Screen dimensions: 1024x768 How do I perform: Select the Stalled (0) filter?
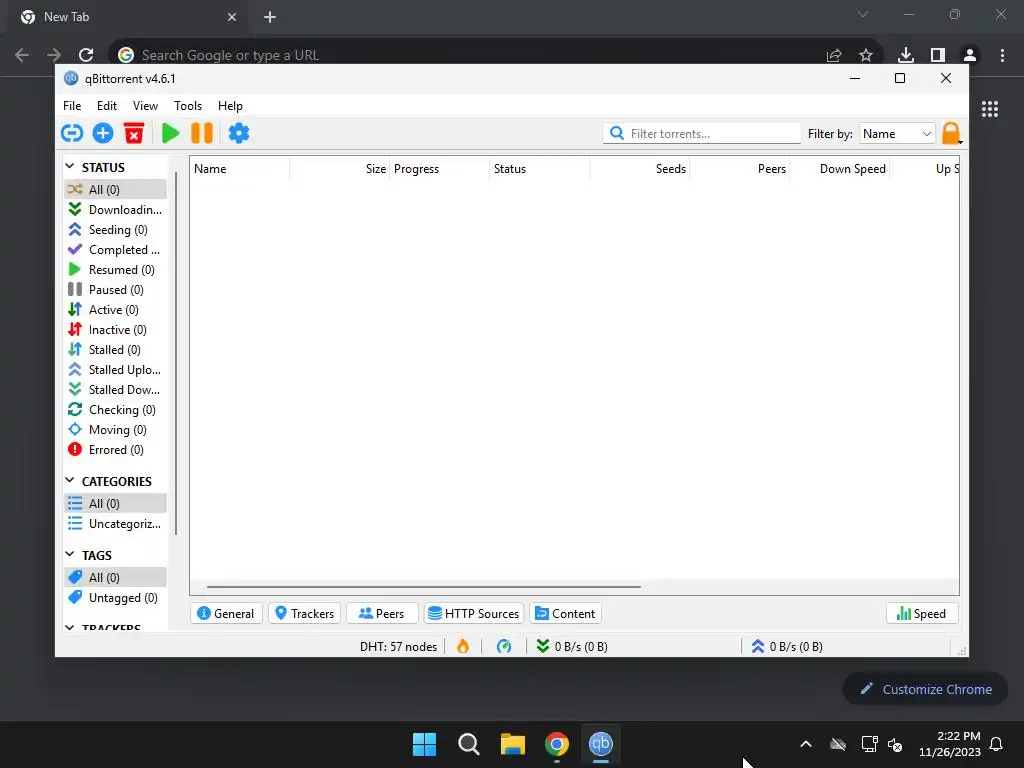click(x=116, y=350)
